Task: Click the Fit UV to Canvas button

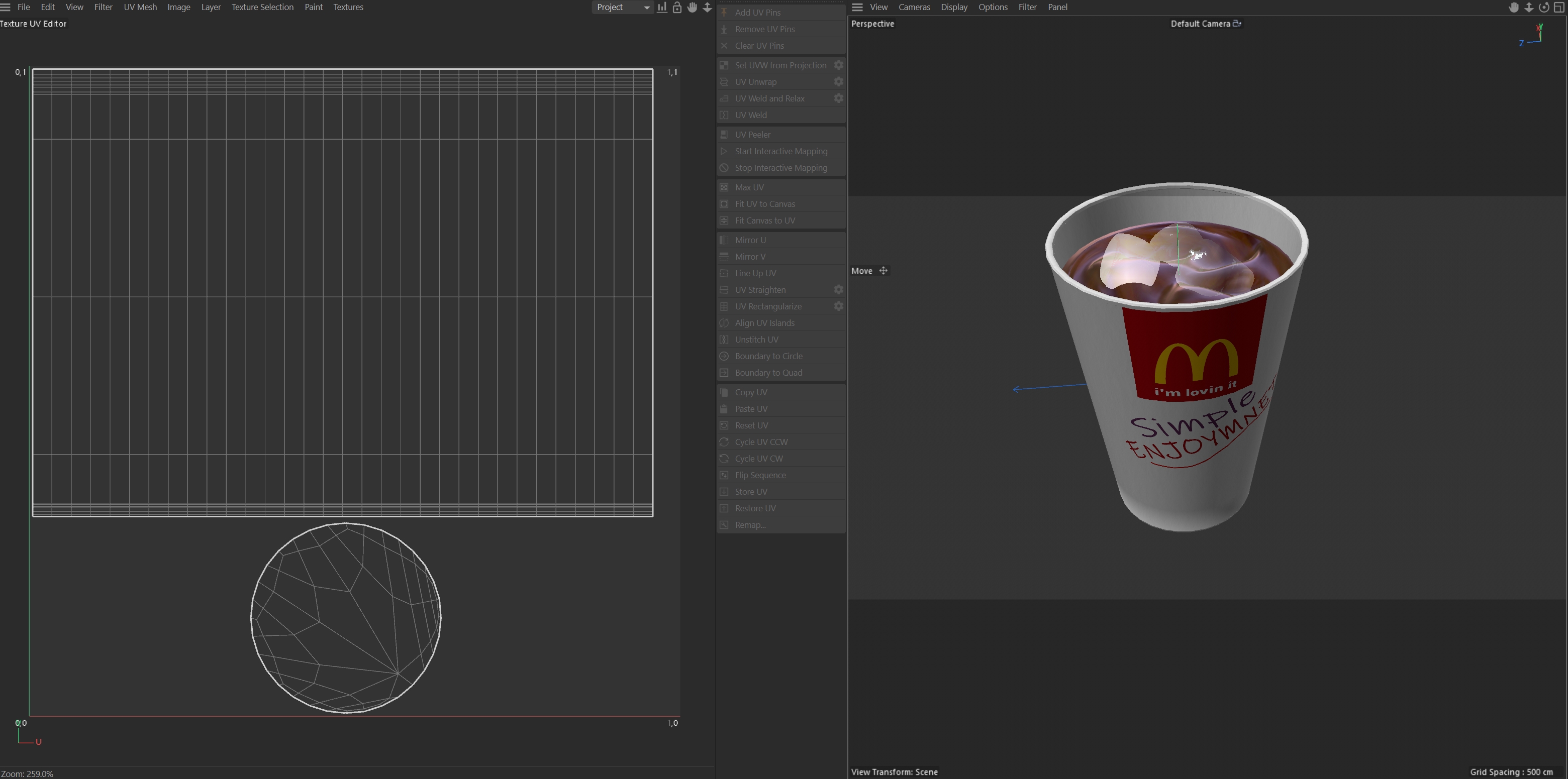Action: (764, 204)
